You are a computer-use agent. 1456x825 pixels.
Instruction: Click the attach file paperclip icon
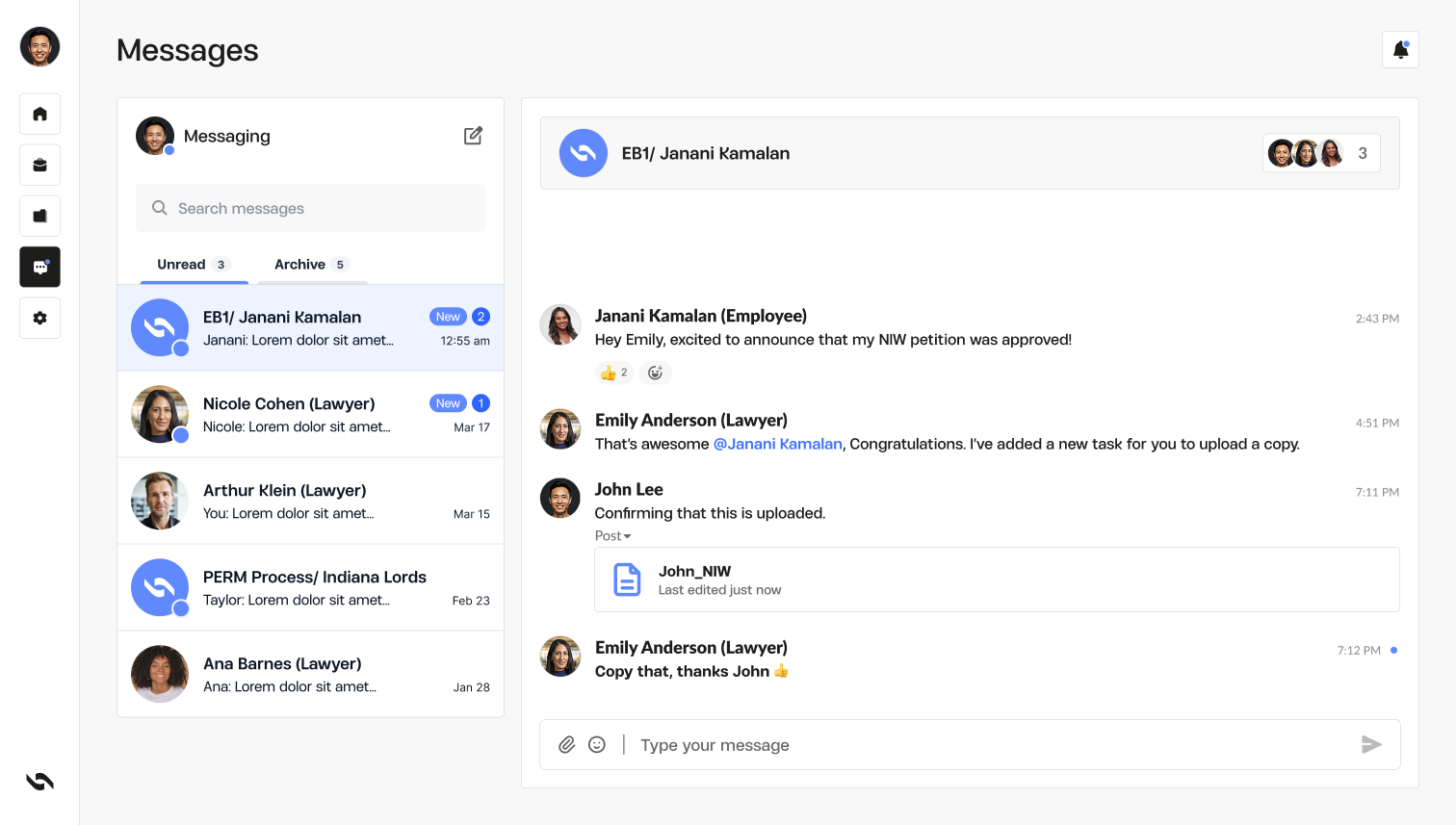pos(567,744)
